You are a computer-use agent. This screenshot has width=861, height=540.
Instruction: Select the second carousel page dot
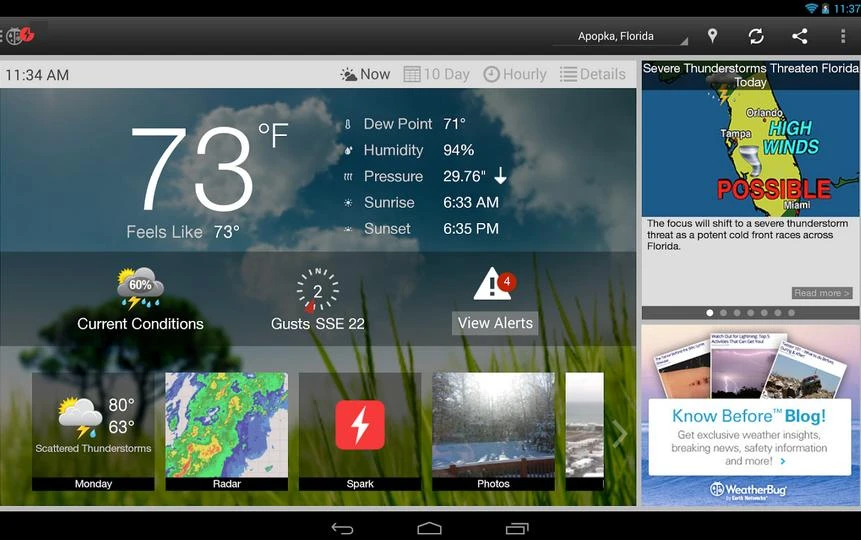pos(723,313)
